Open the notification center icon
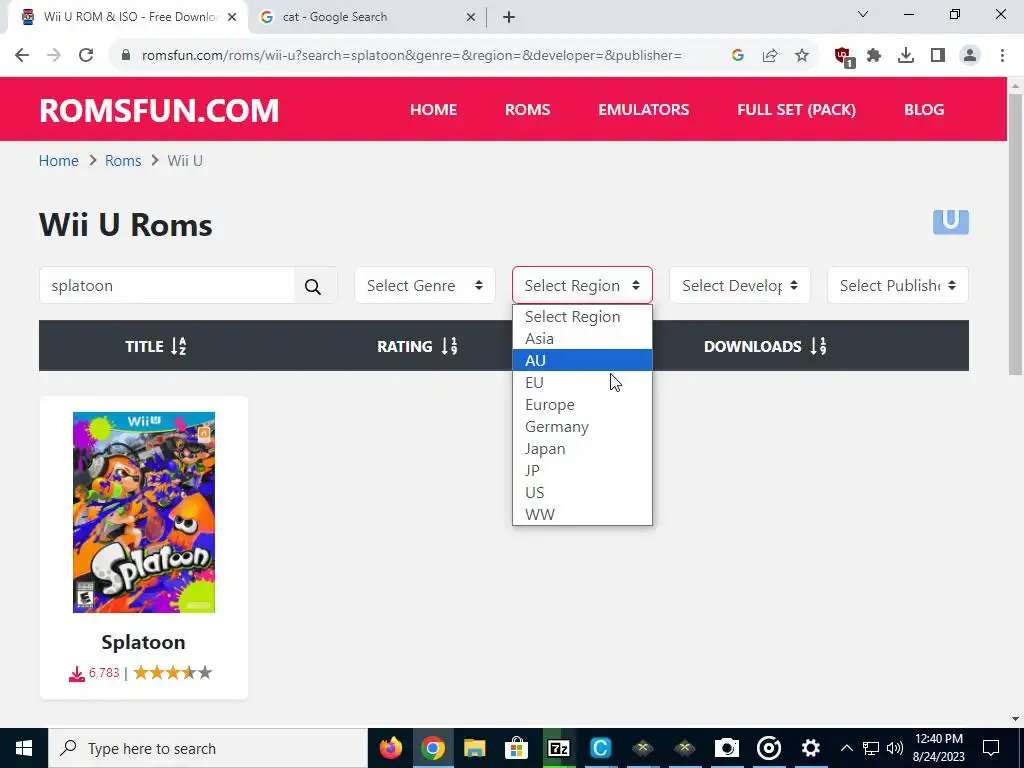 [x=991, y=748]
